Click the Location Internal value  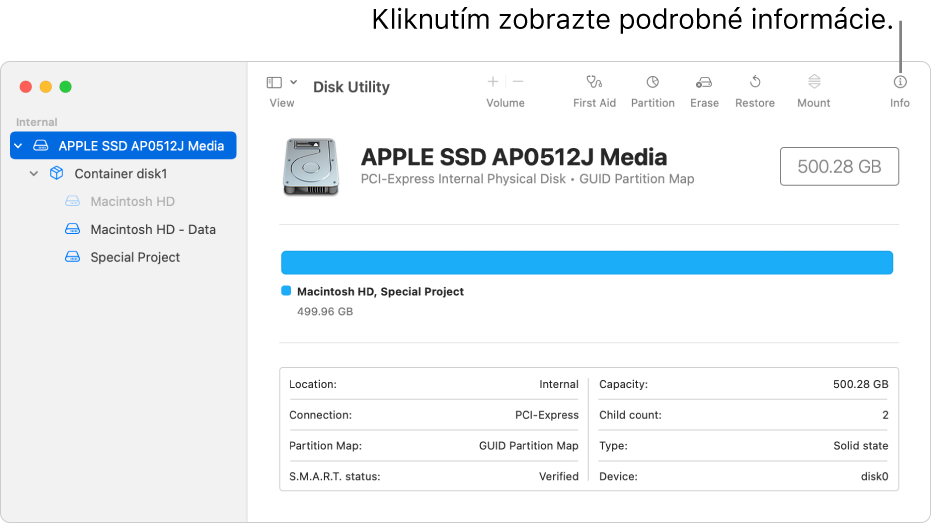point(559,384)
